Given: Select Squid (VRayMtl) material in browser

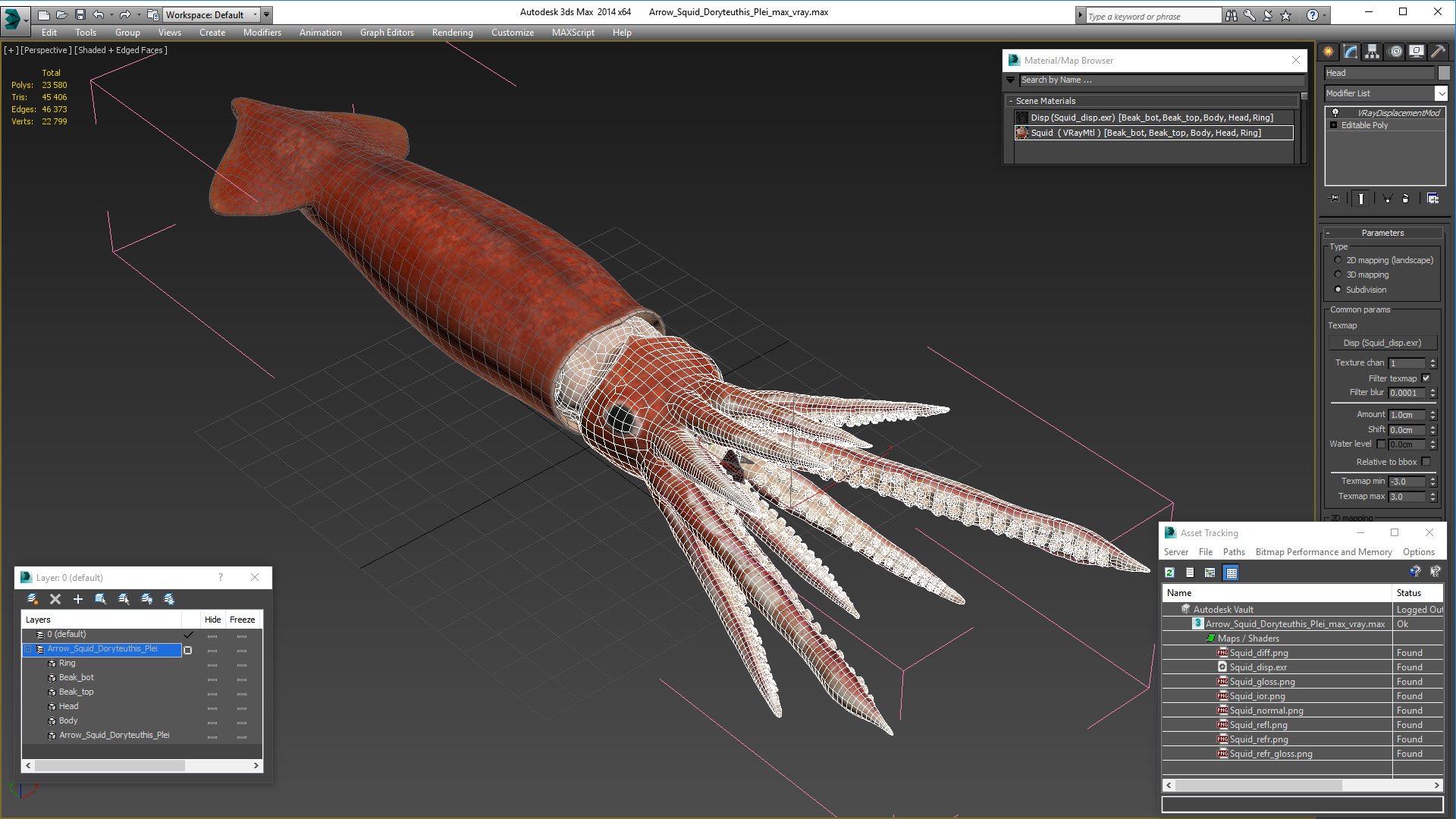Looking at the screenshot, I should pos(1153,133).
